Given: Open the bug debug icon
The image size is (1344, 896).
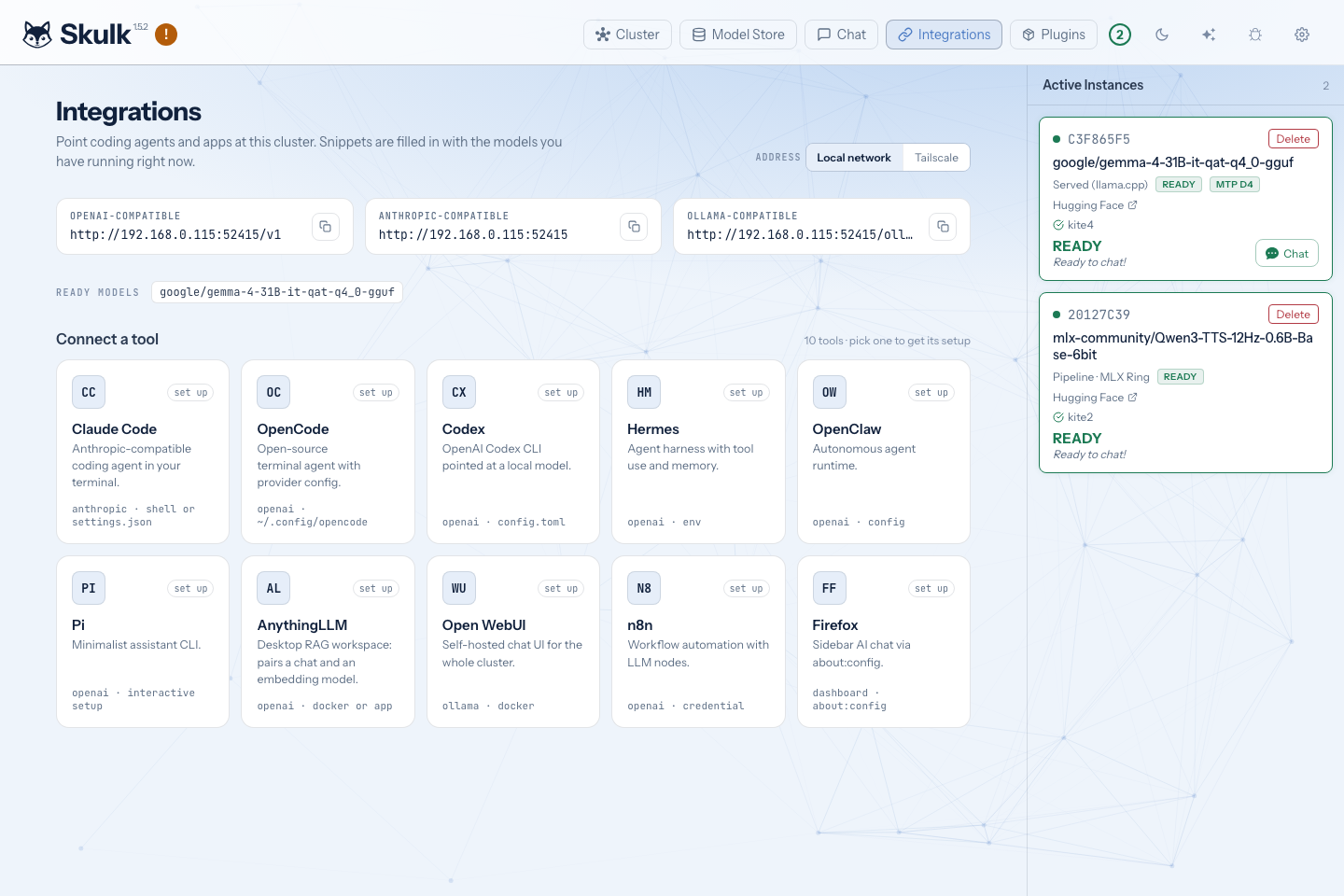Looking at the screenshot, I should (1255, 35).
